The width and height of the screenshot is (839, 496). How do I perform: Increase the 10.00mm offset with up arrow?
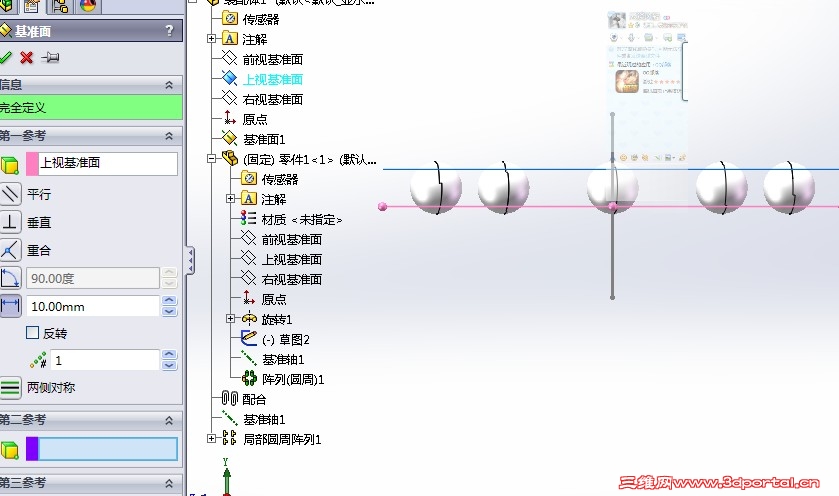(169, 301)
